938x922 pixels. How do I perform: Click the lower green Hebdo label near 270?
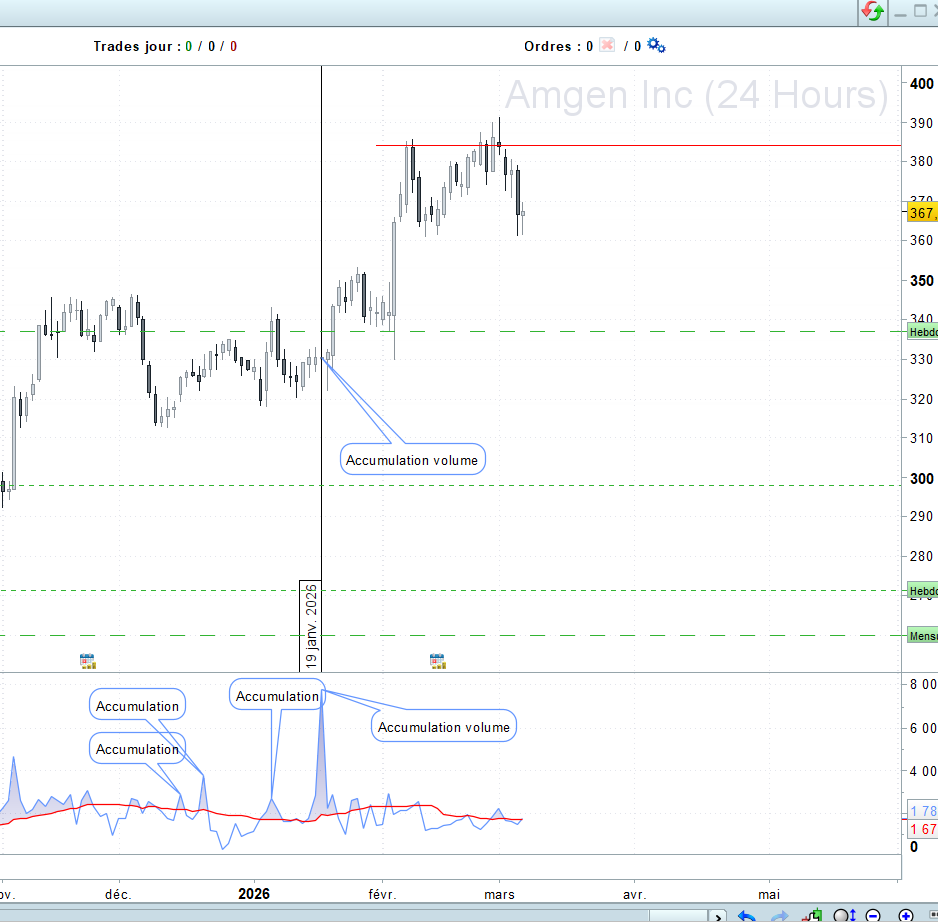(x=922, y=591)
